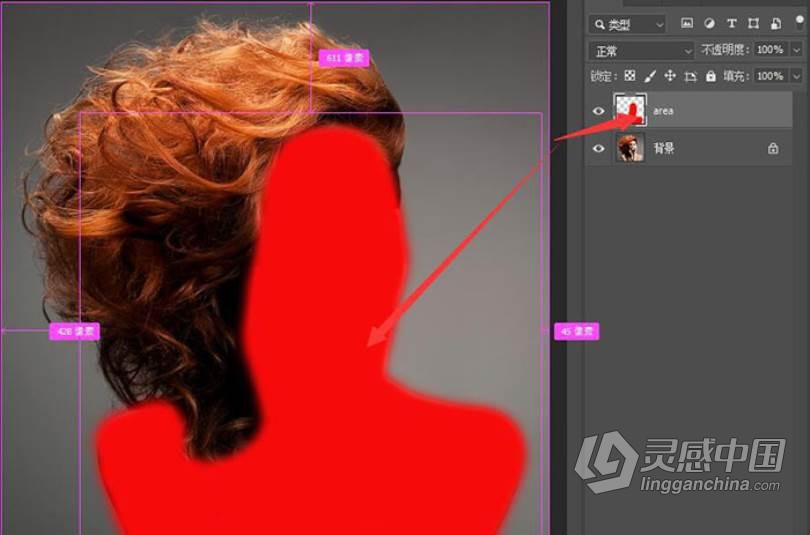
Task: Click the 背景 layer lock icon
Action: click(773, 148)
